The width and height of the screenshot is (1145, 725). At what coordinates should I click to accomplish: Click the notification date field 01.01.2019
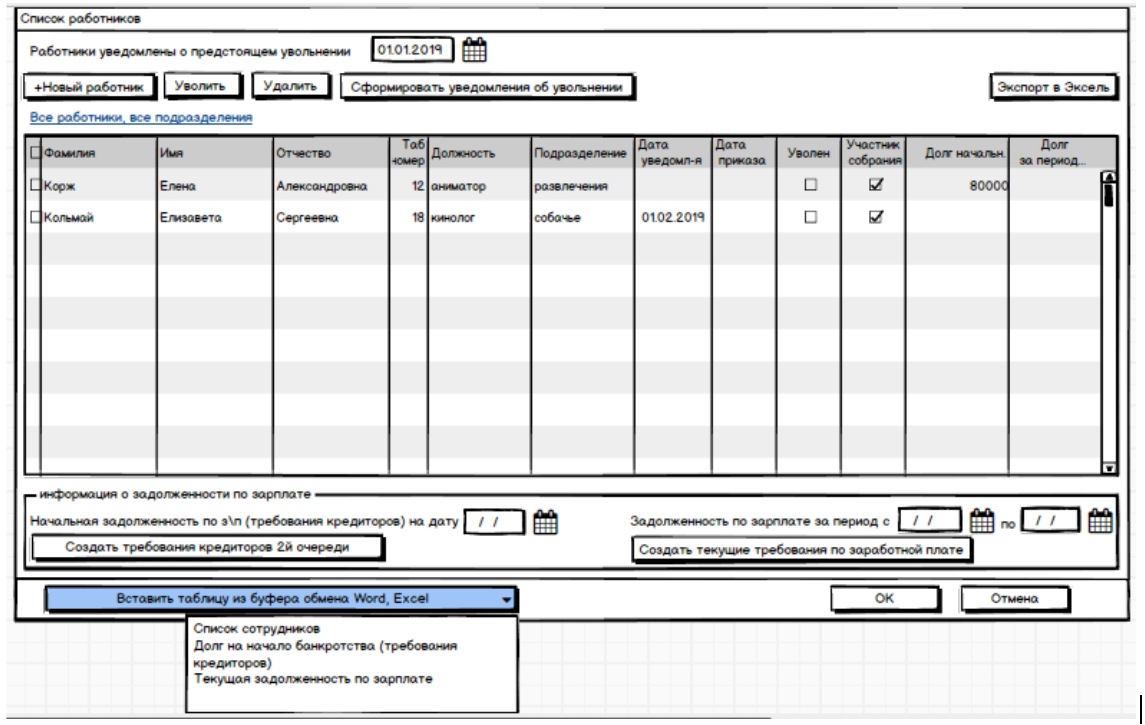(412, 49)
